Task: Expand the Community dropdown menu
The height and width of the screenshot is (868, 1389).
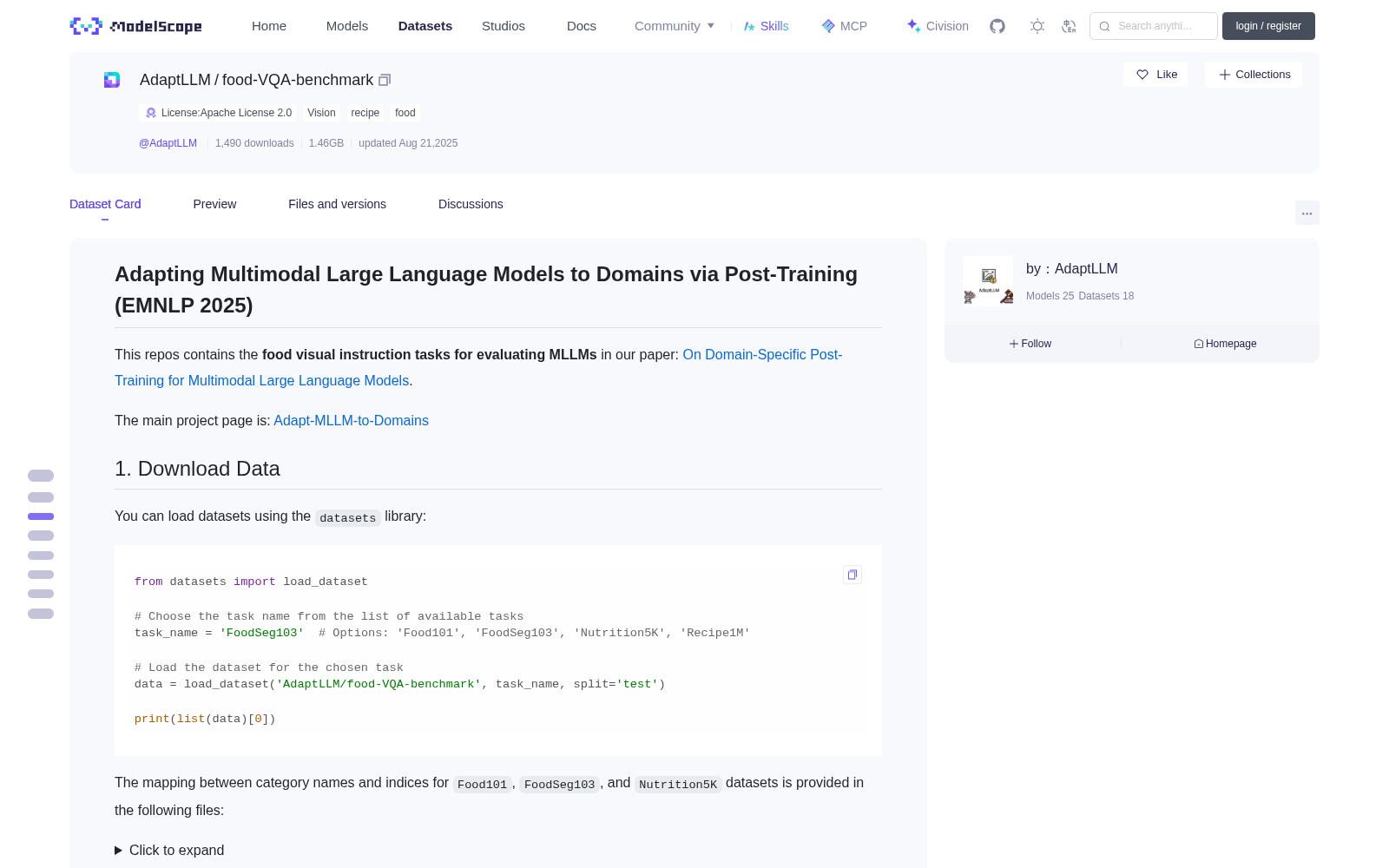Action: (675, 26)
